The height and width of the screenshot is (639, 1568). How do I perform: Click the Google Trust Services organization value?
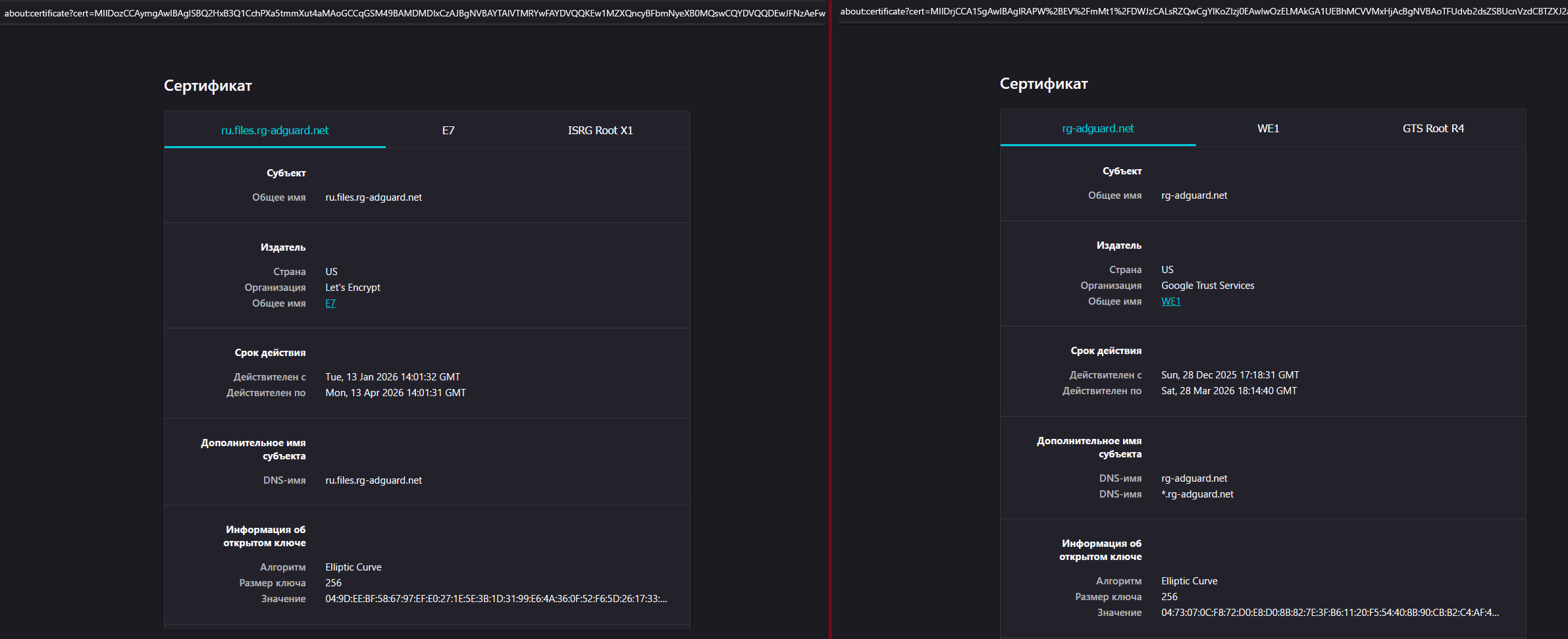coord(1208,286)
